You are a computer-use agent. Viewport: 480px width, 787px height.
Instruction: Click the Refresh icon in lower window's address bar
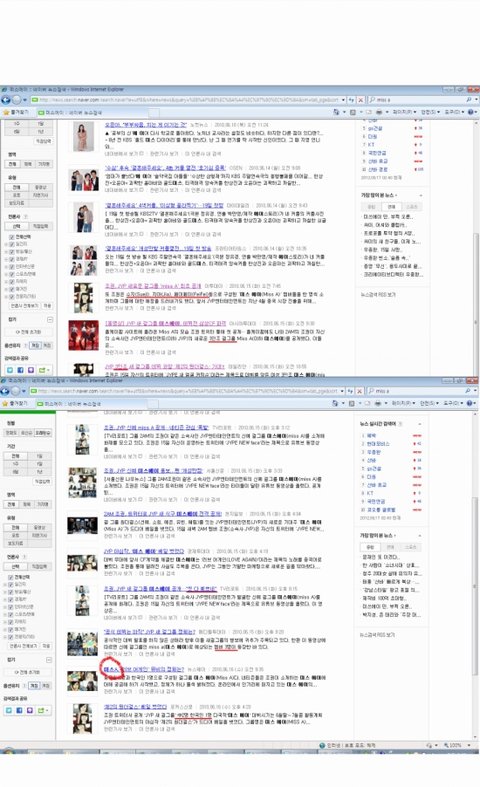click(351, 390)
